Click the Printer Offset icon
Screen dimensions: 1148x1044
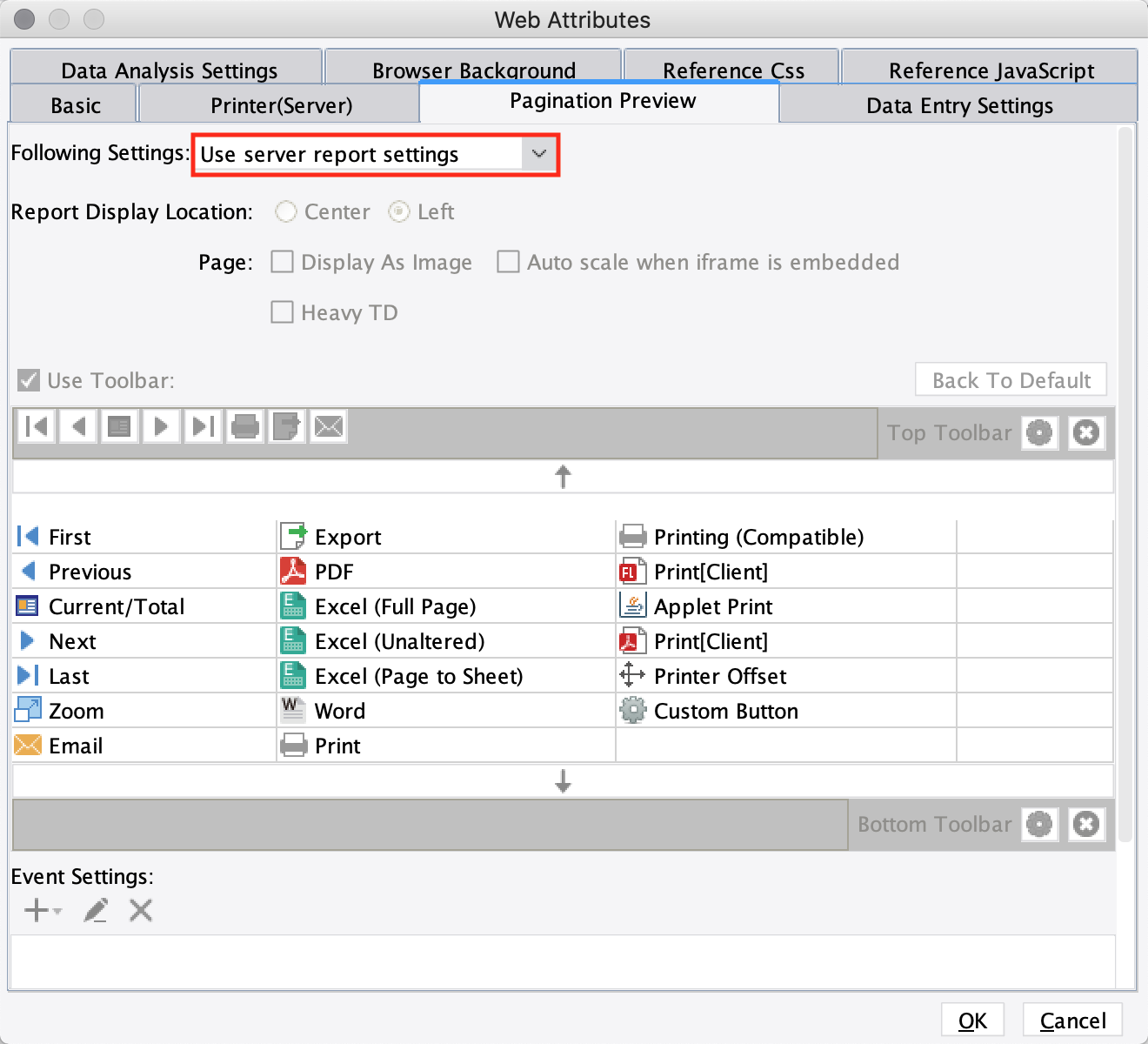(x=633, y=675)
